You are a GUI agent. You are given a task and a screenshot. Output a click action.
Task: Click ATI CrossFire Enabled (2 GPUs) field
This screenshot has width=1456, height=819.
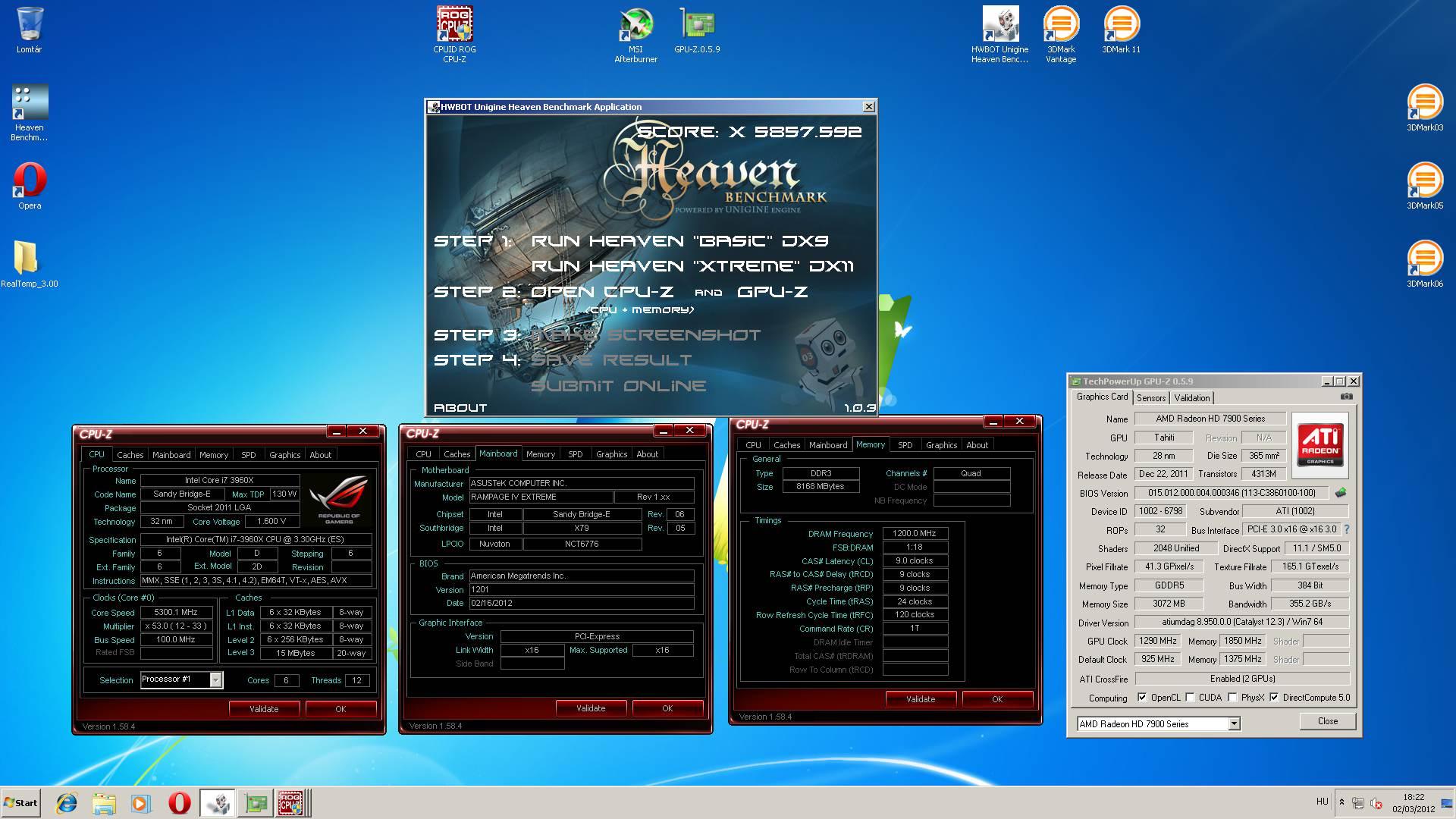tap(1242, 679)
